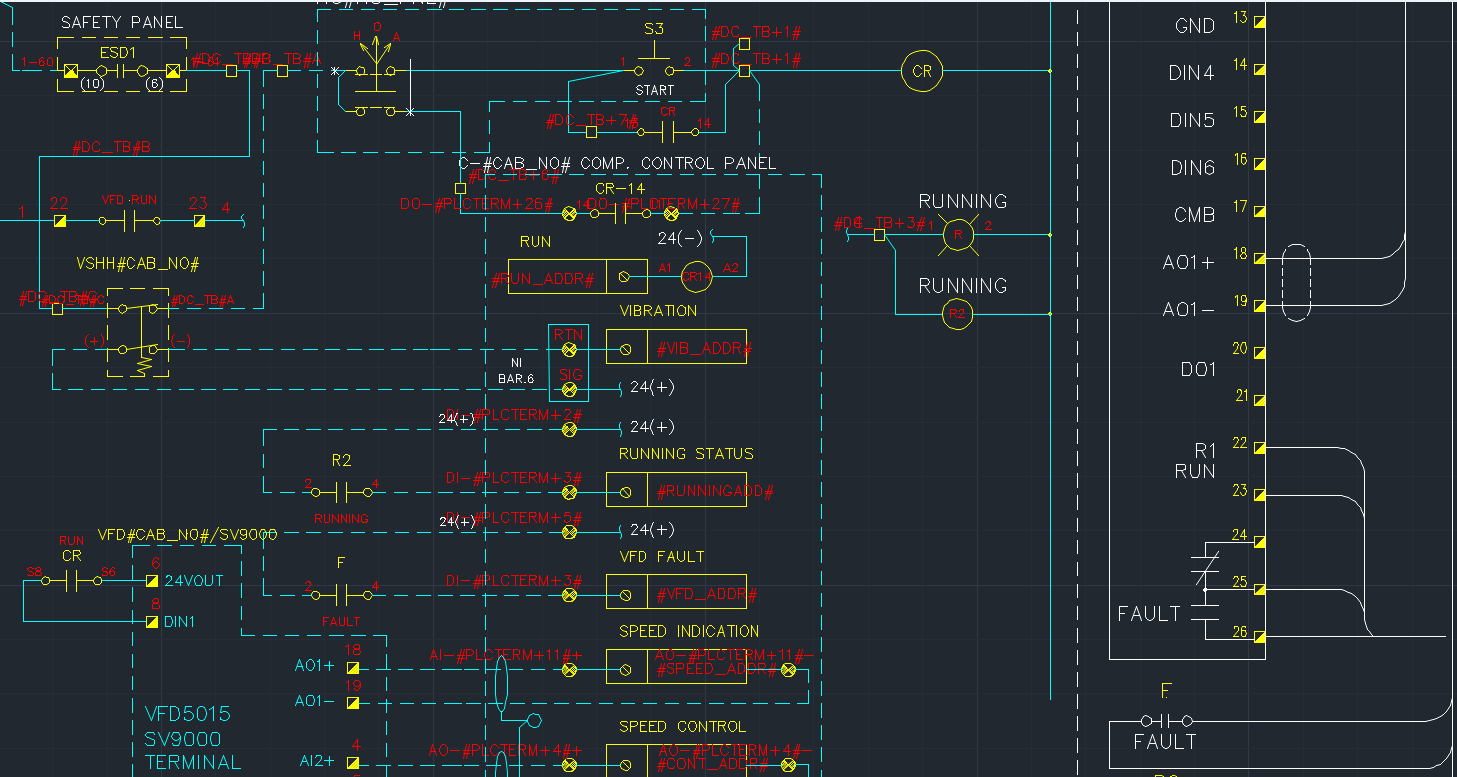Select the yellow terminal block numbered 26

tap(1260, 636)
